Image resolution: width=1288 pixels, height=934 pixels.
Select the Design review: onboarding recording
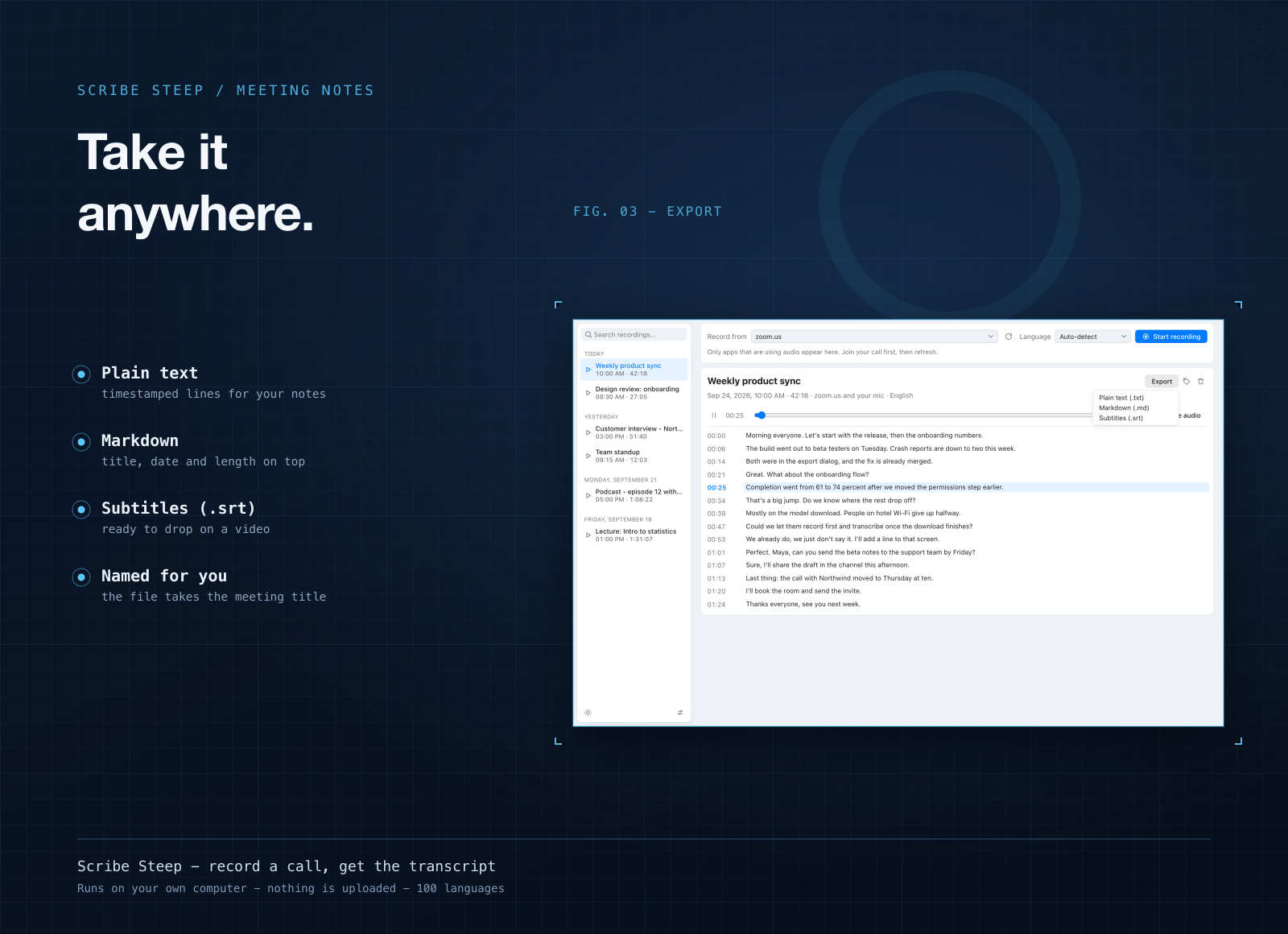[634, 393]
